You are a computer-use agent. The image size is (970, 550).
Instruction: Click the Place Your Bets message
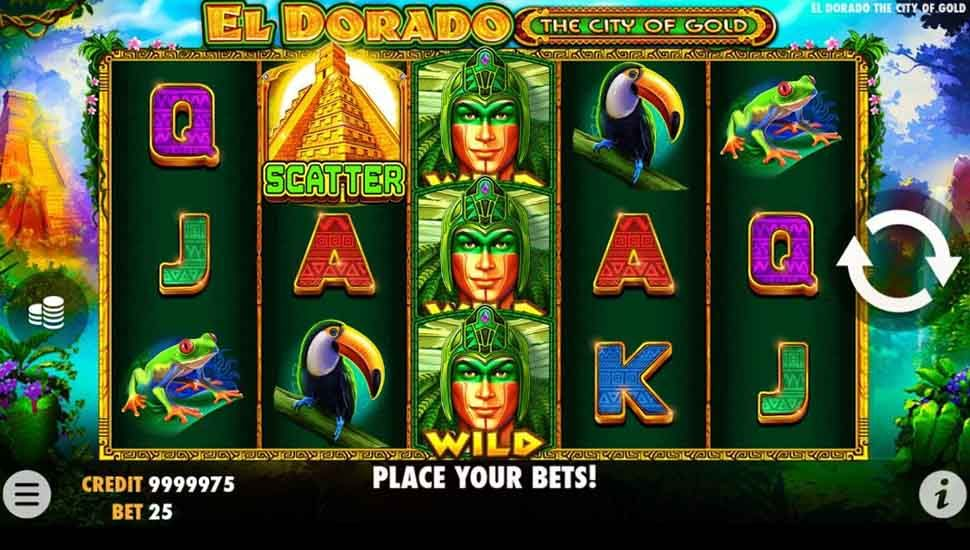484,477
